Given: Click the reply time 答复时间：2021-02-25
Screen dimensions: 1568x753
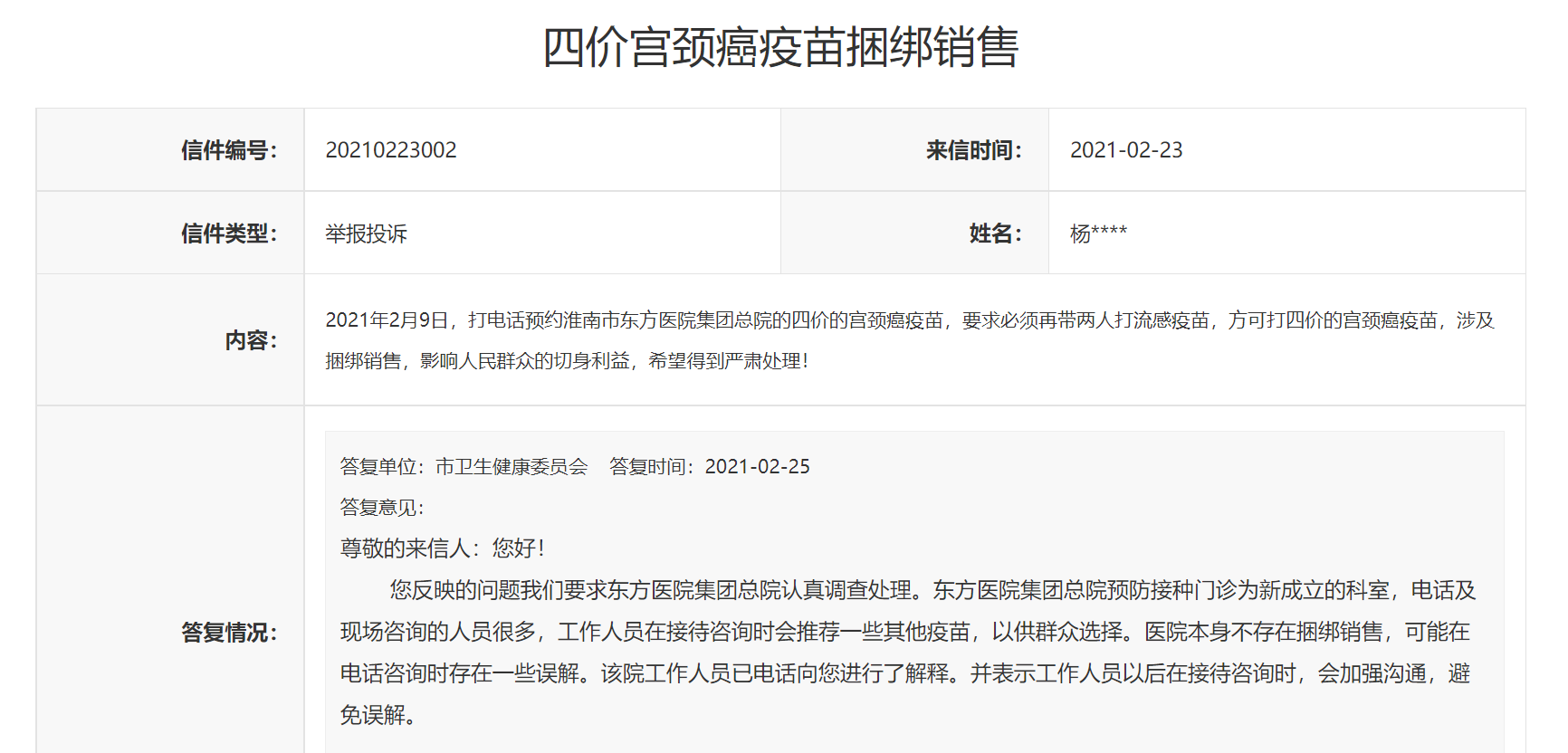Looking at the screenshot, I should coord(710,467).
